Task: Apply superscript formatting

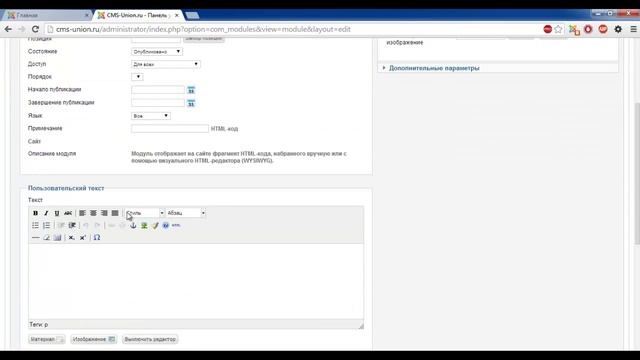Action: pos(82,238)
